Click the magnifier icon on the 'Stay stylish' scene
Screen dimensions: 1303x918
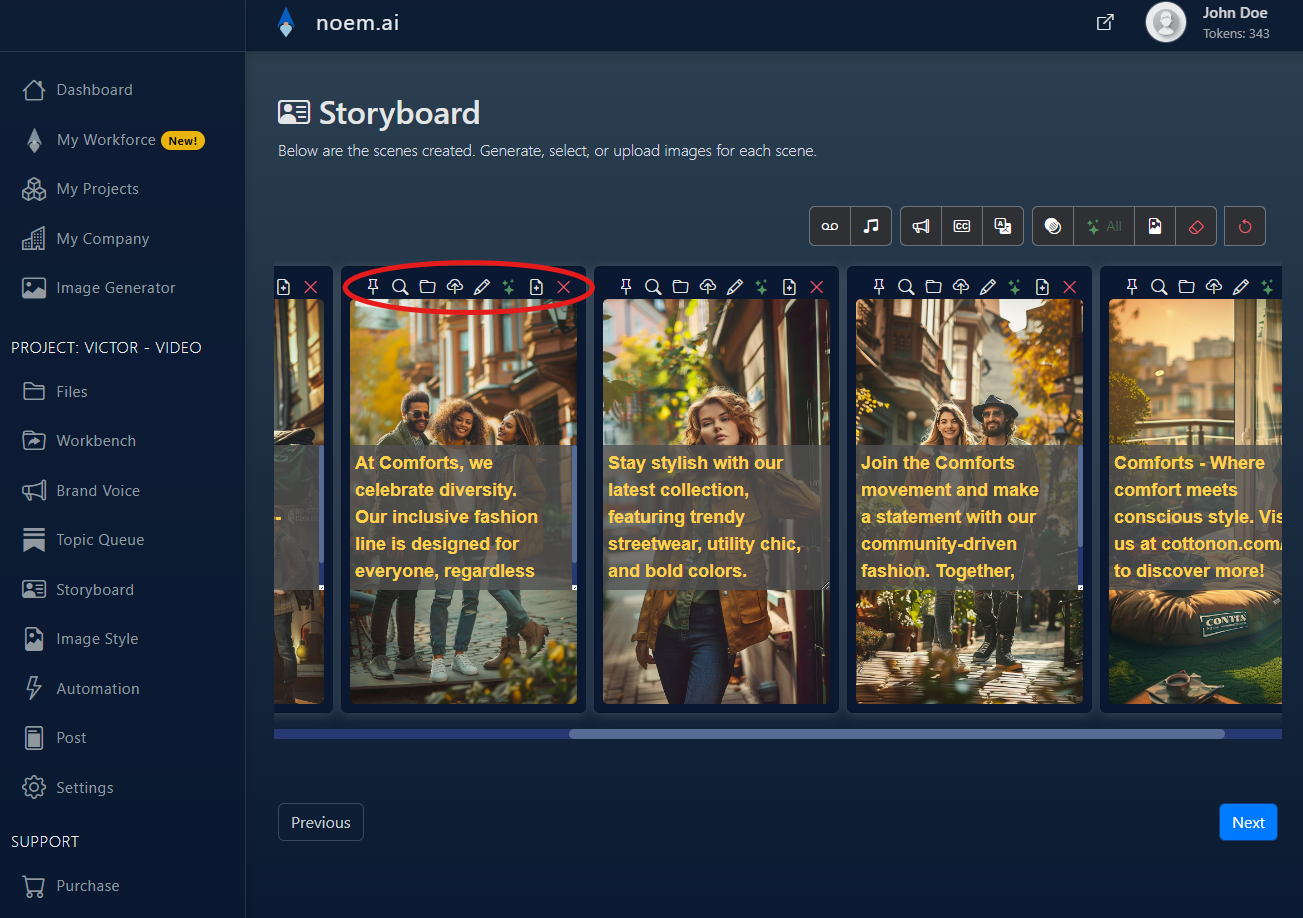click(653, 287)
